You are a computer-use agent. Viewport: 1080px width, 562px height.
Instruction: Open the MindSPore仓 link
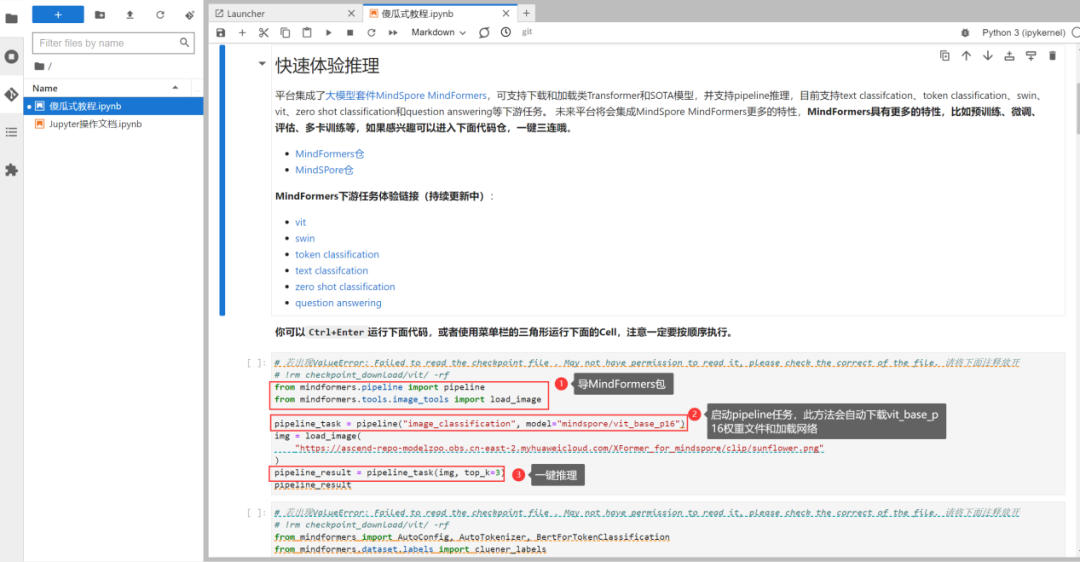pos(324,170)
